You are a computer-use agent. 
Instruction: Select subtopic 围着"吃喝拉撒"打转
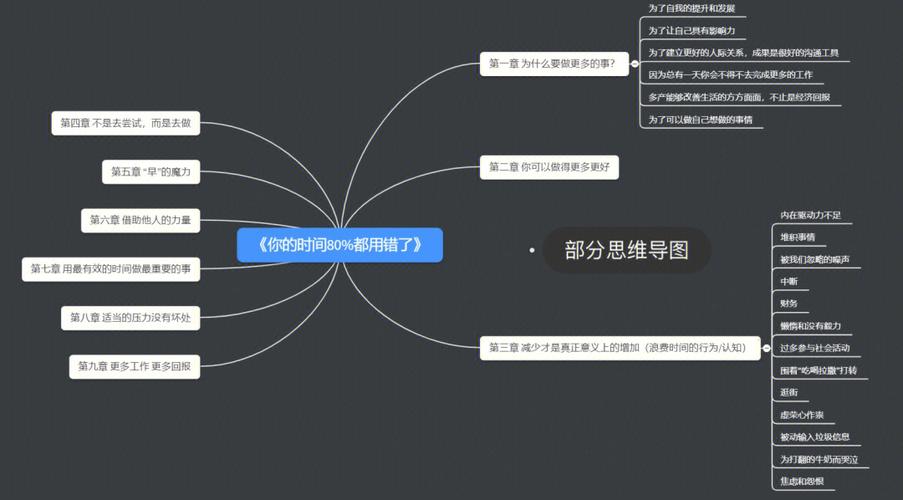(x=818, y=370)
